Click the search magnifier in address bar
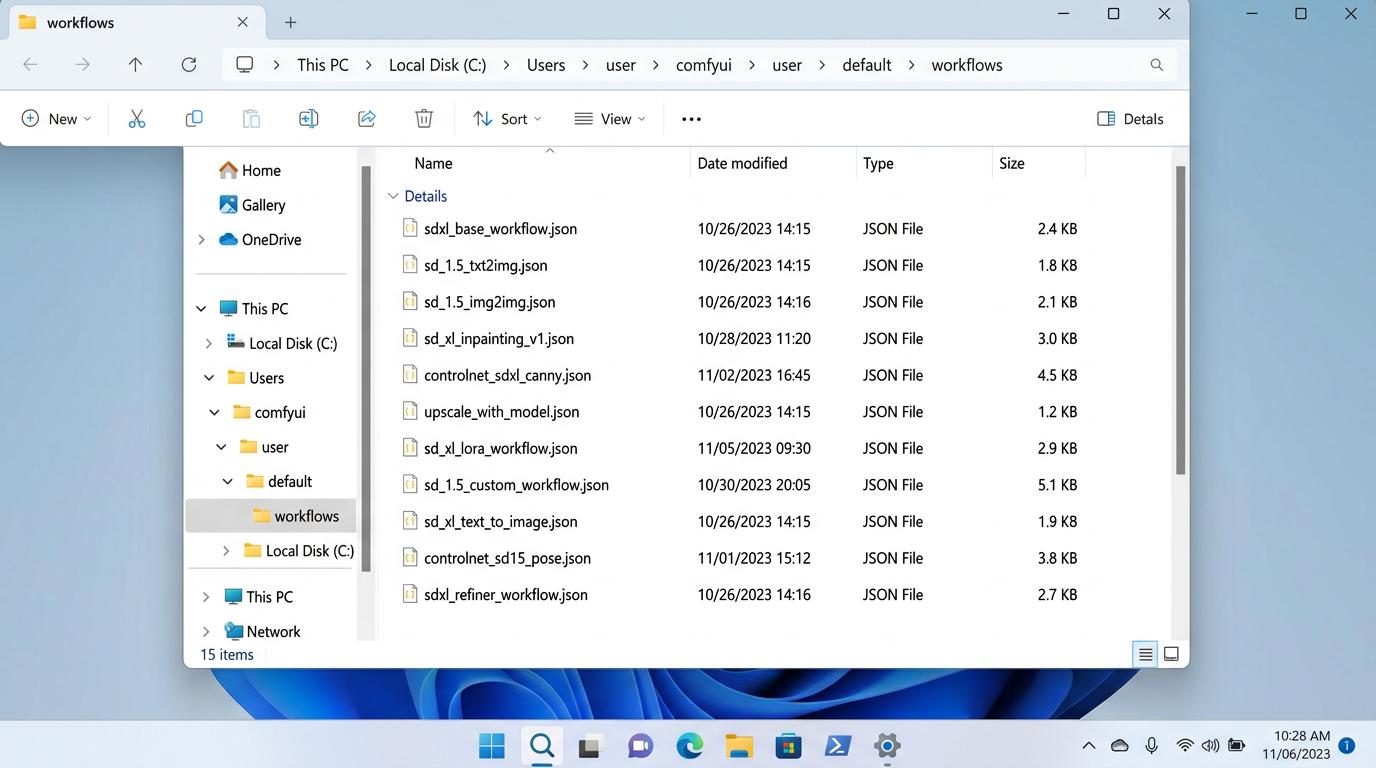The width and height of the screenshot is (1376, 768). pyautogui.click(x=1156, y=65)
